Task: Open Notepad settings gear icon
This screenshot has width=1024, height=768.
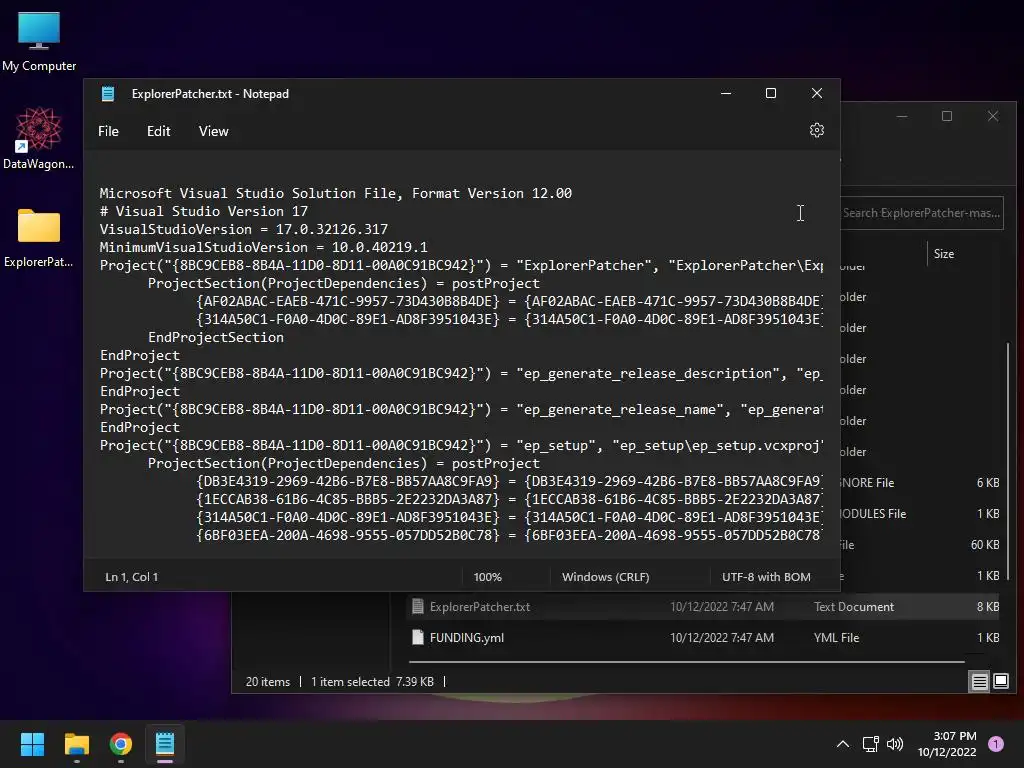Action: point(816,131)
